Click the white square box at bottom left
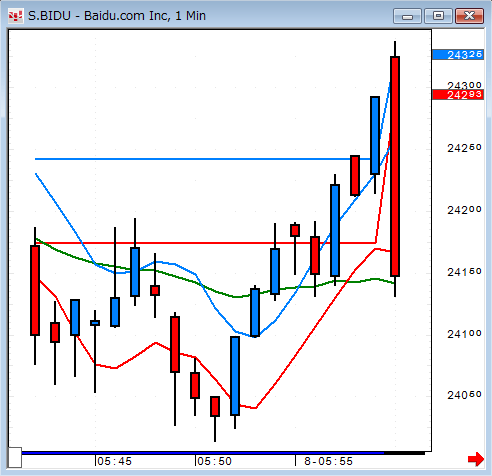This screenshot has height=476, width=492. (x=15, y=458)
